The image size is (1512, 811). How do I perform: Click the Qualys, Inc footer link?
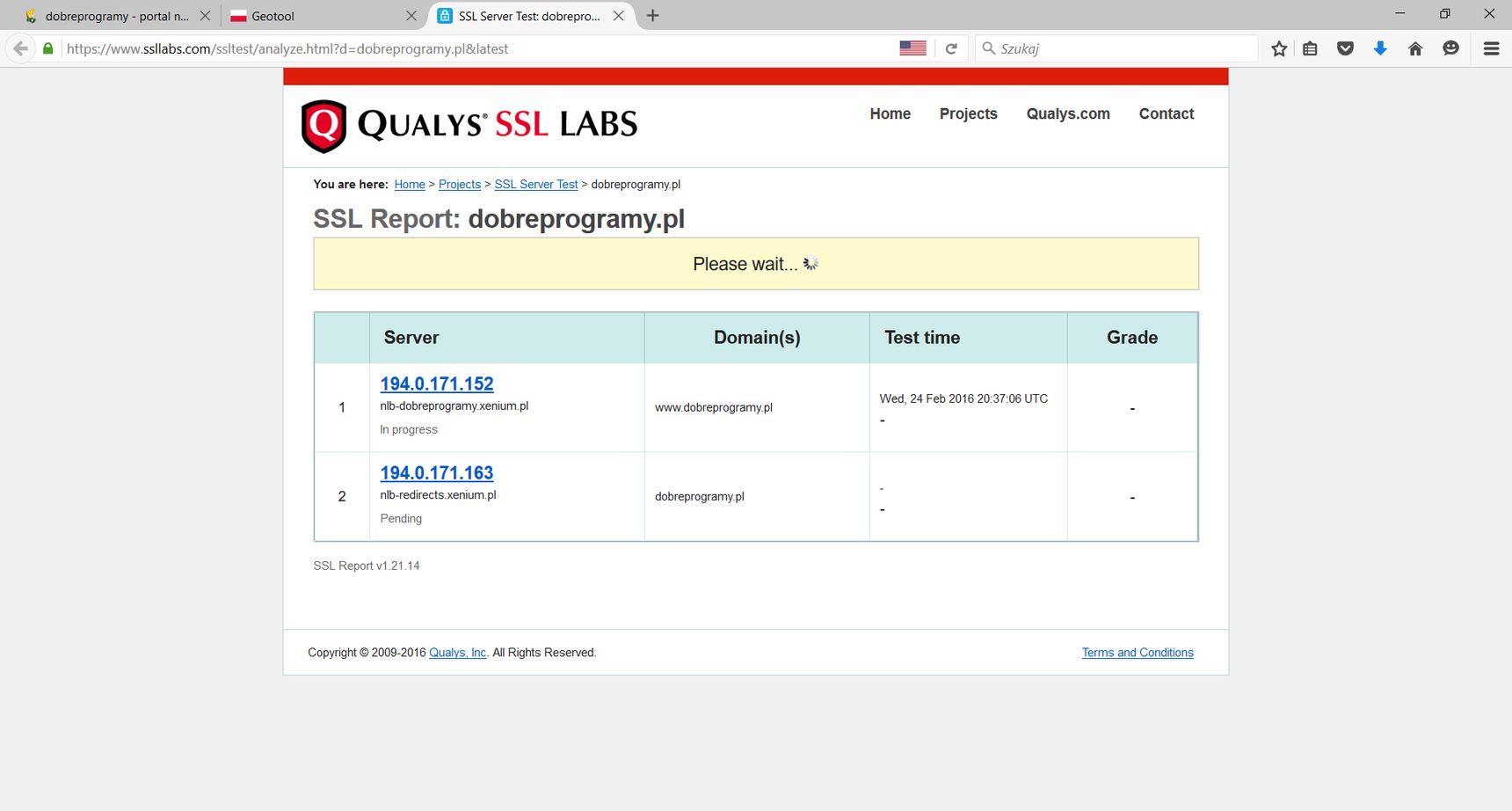tap(457, 653)
